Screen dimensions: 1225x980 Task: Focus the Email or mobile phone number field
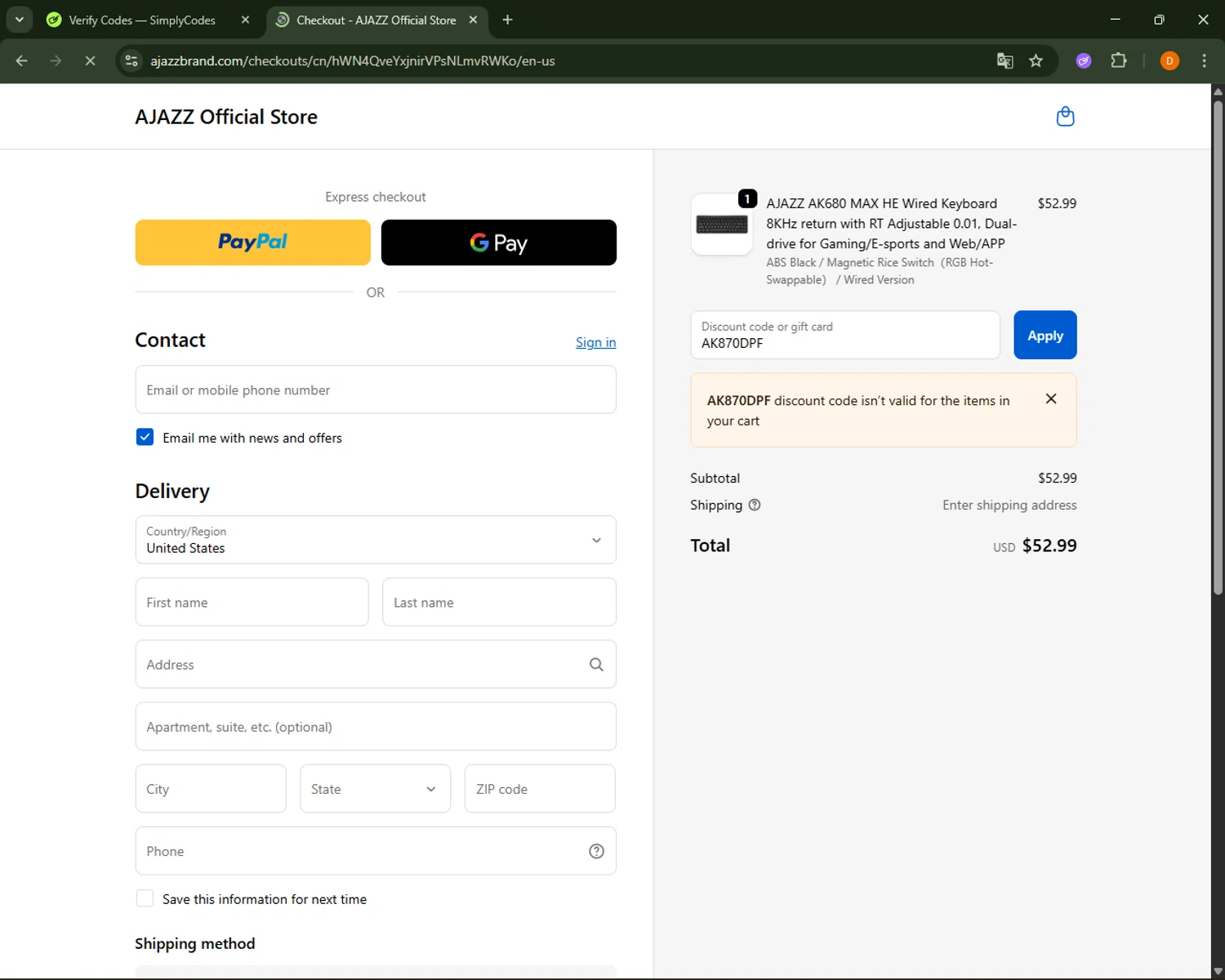tap(376, 390)
